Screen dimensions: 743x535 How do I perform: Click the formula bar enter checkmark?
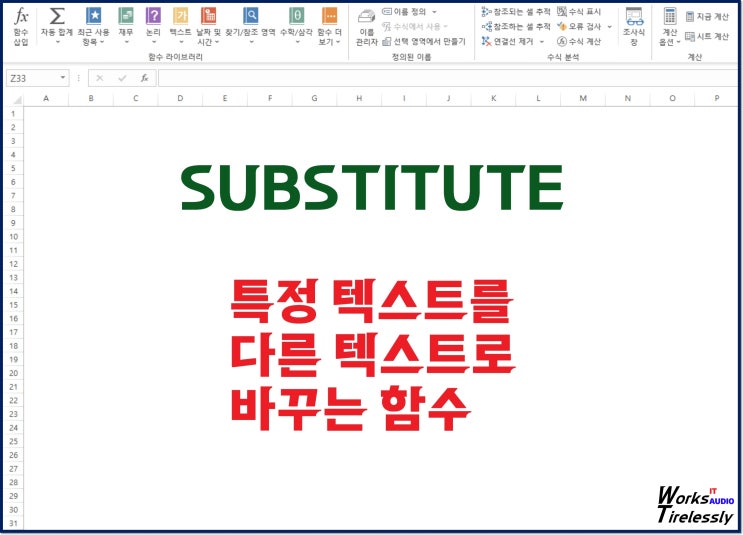[122, 78]
